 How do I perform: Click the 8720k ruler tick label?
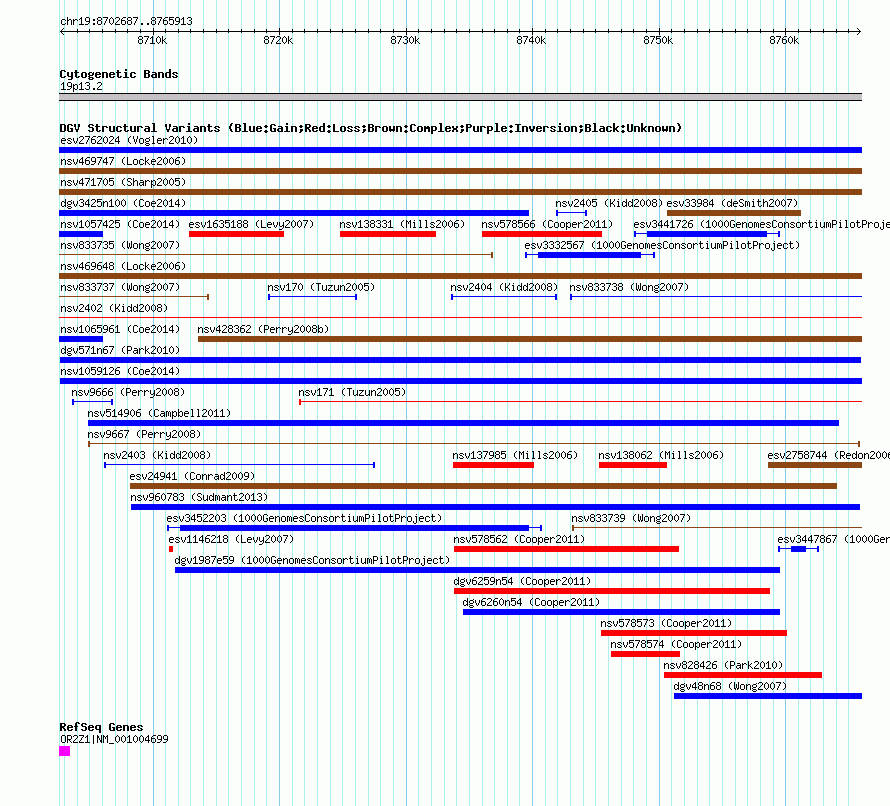[278, 40]
